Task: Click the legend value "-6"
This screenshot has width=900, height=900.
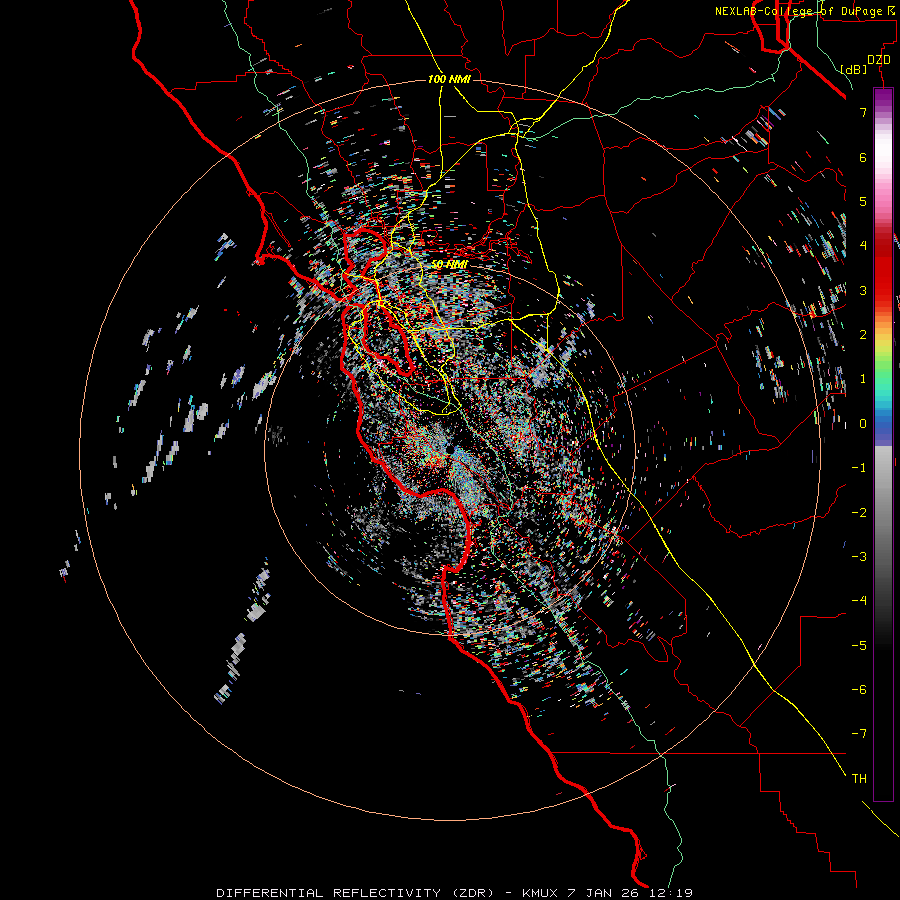Action: [859, 689]
